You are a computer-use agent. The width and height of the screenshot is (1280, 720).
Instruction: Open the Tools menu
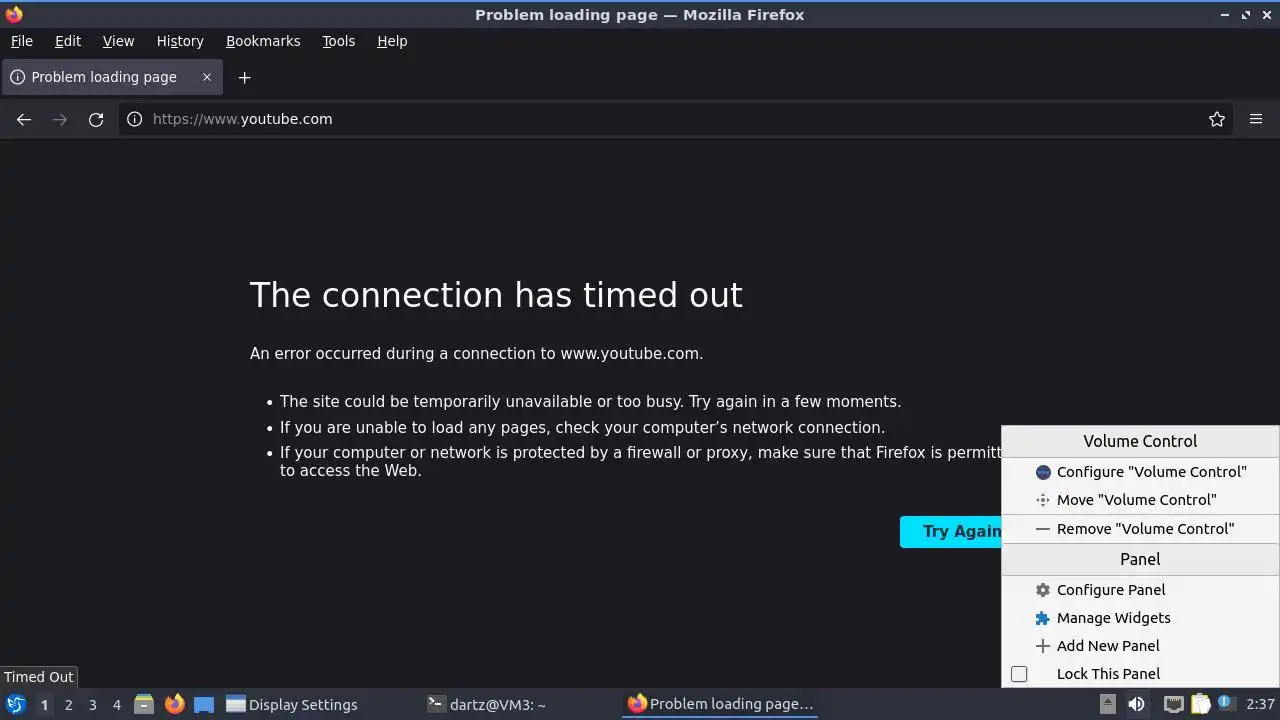pyautogui.click(x=338, y=41)
